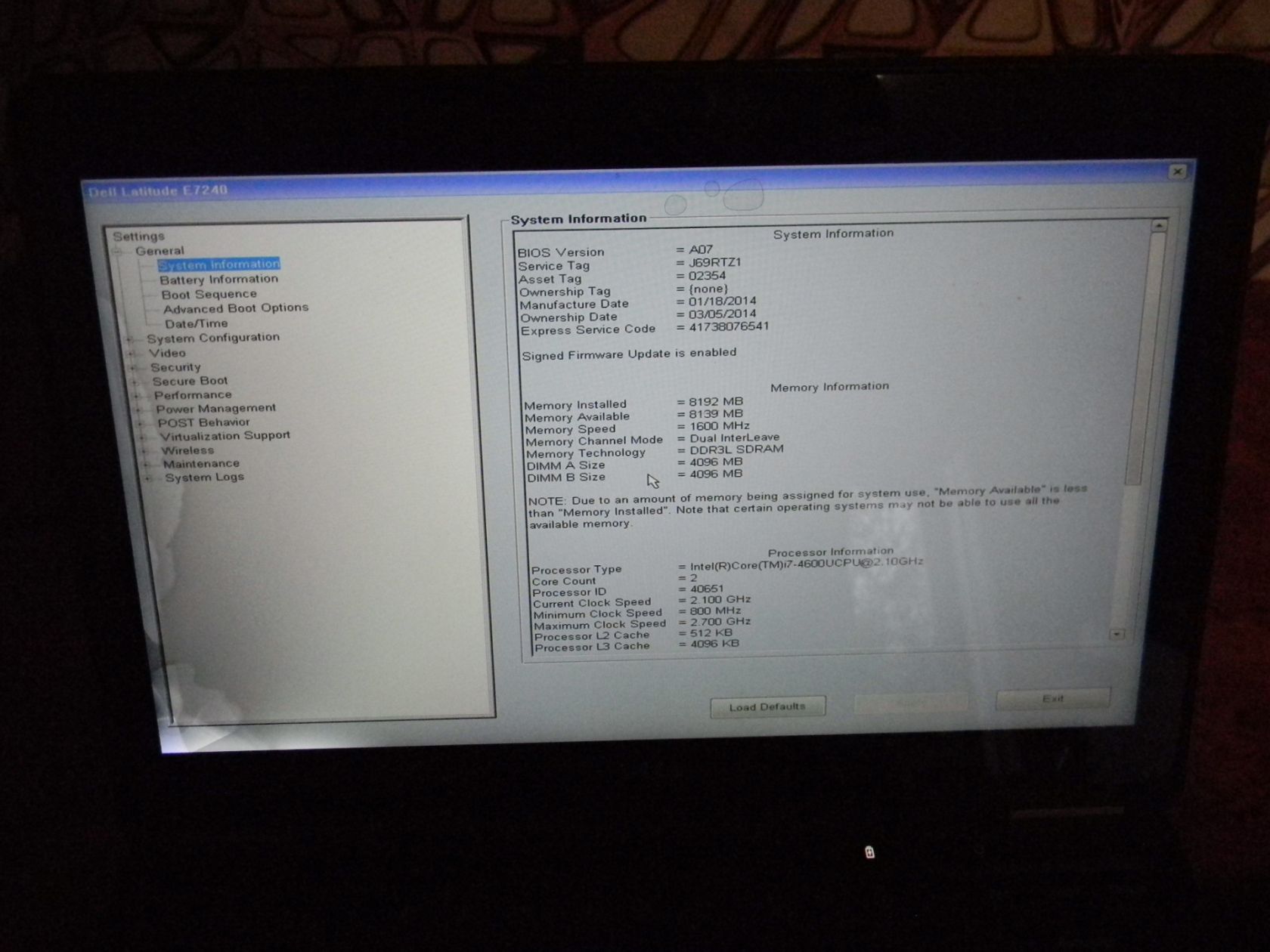The width and height of the screenshot is (1270, 952).
Task: Select the Maintenance category
Action: [x=201, y=464]
